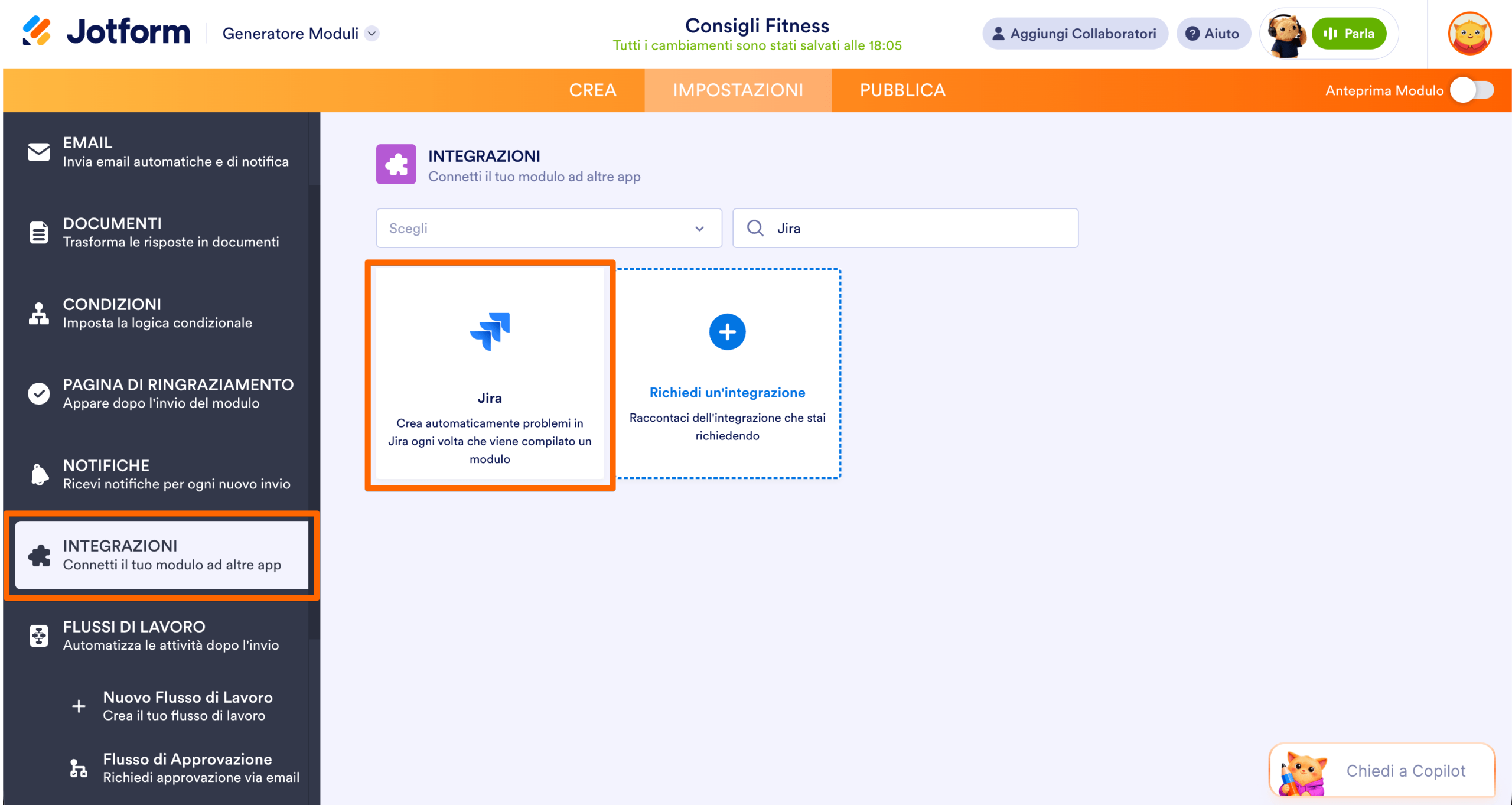Click Connetti il tuo modulo ad altre app header subtitle

pos(534,177)
